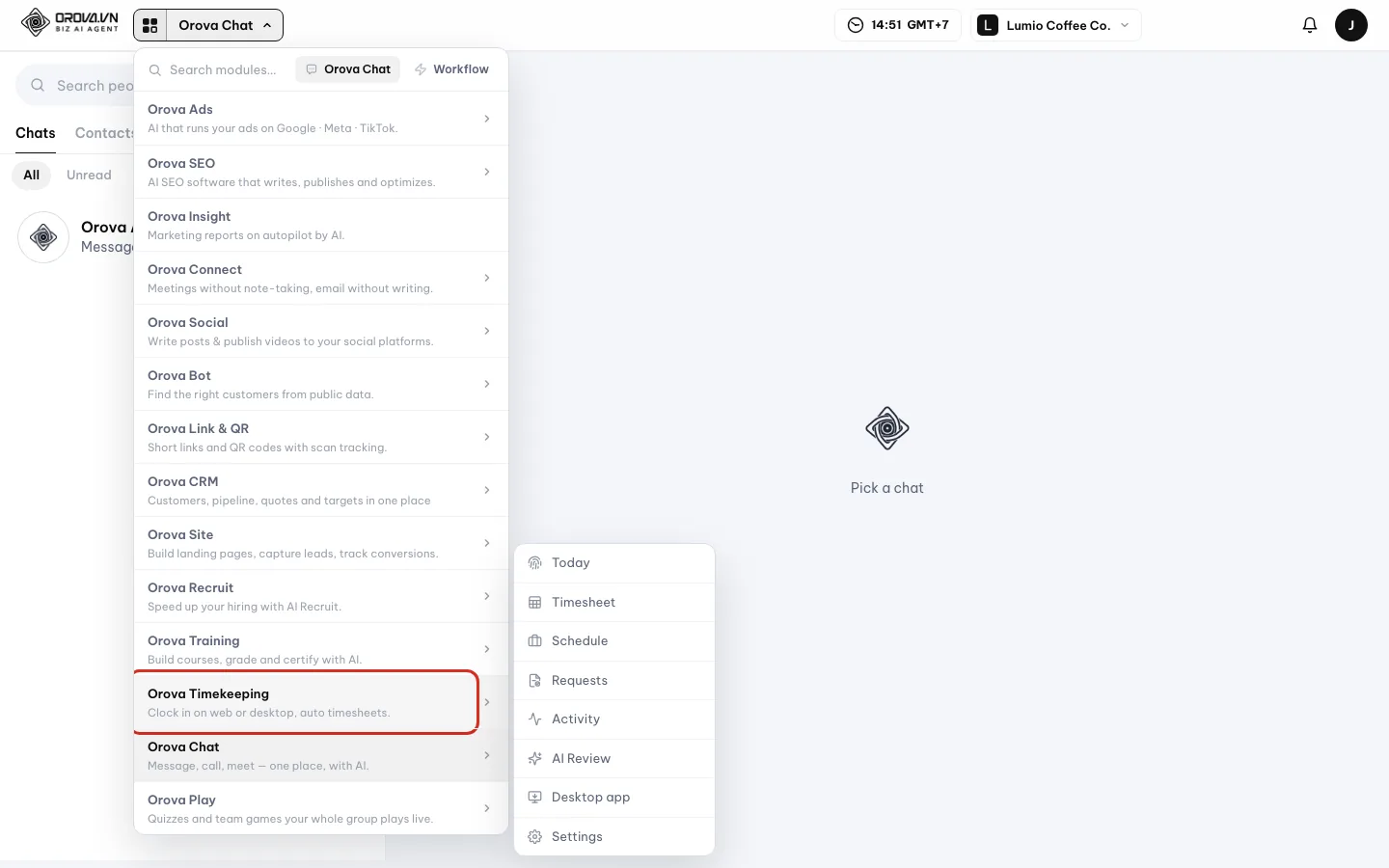Click the fingerprint icon beside Today
The height and width of the screenshot is (868, 1389).
coord(535,563)
